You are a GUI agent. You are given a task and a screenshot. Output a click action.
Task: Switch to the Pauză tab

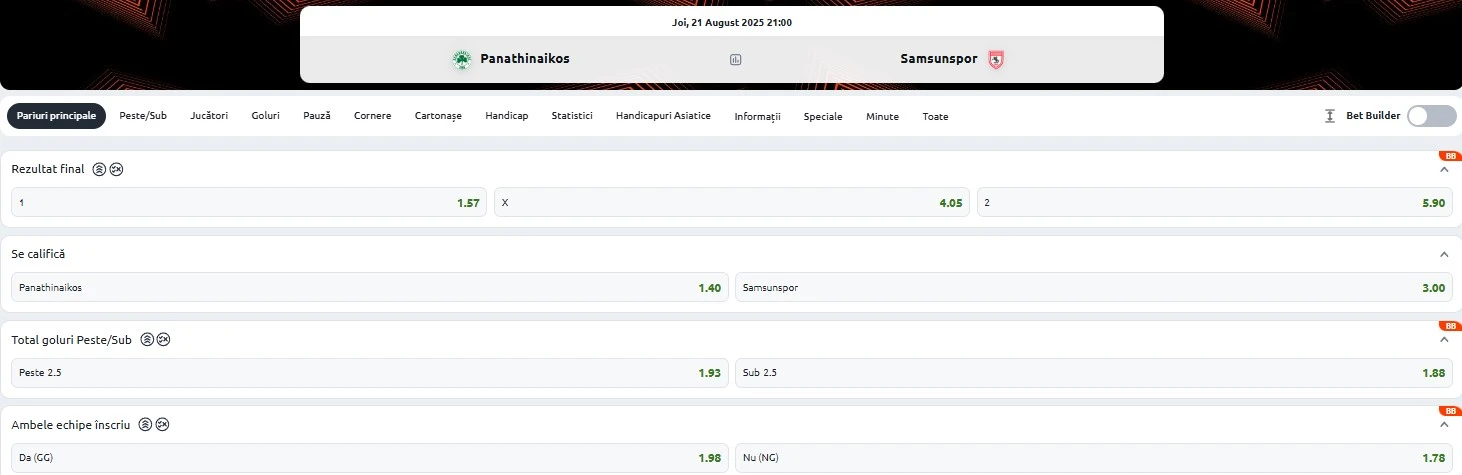coord(317,116)
